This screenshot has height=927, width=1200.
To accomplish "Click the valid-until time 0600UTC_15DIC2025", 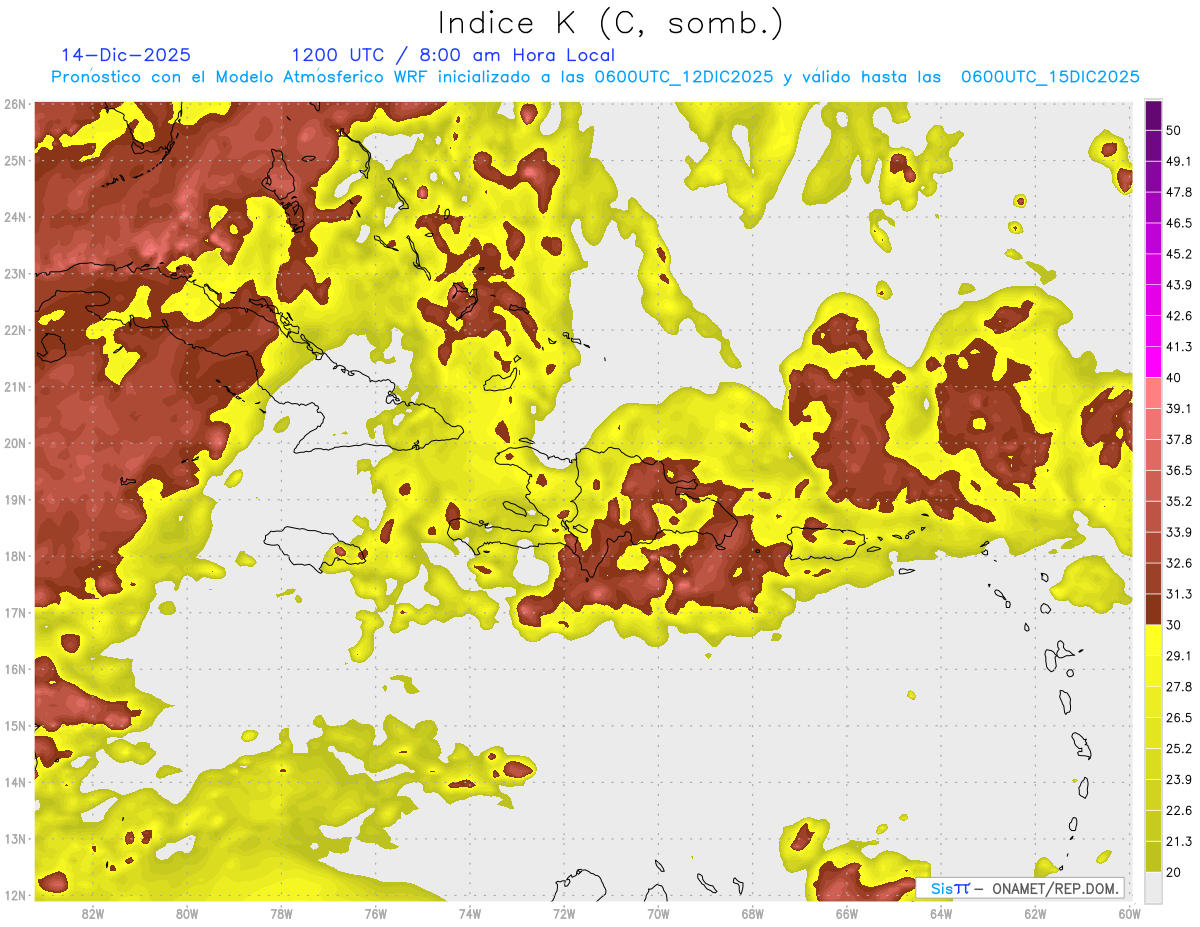I will (1050, 77).
